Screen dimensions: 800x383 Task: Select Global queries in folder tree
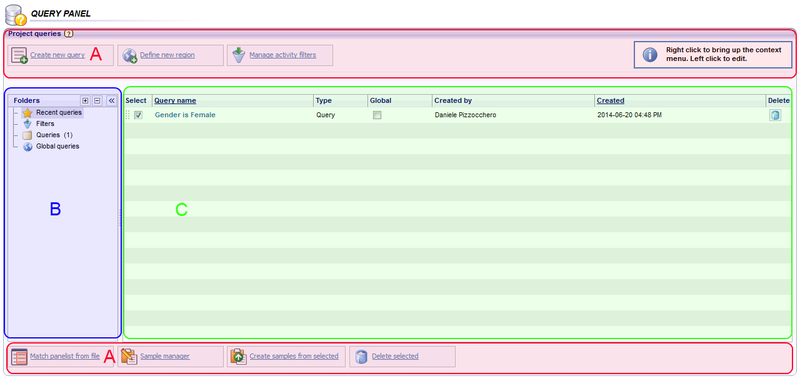(57, 146)
